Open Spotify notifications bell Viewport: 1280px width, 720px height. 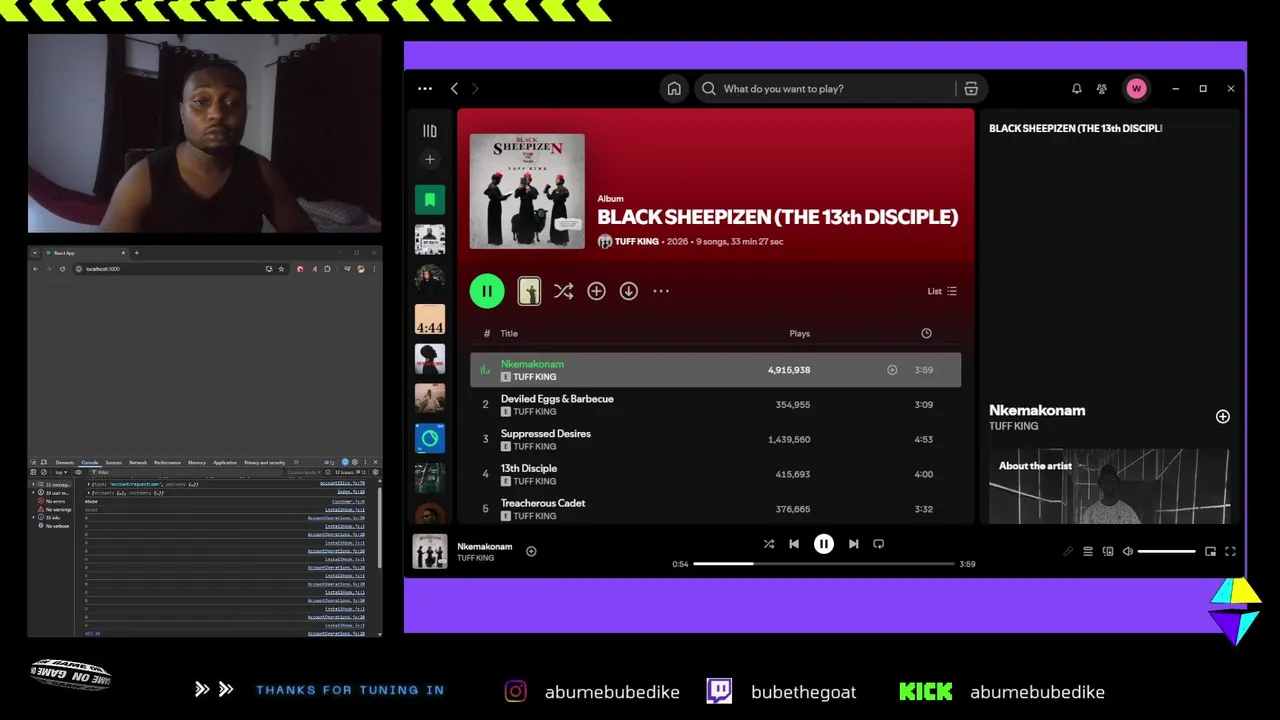click(x=1076, y=89)
